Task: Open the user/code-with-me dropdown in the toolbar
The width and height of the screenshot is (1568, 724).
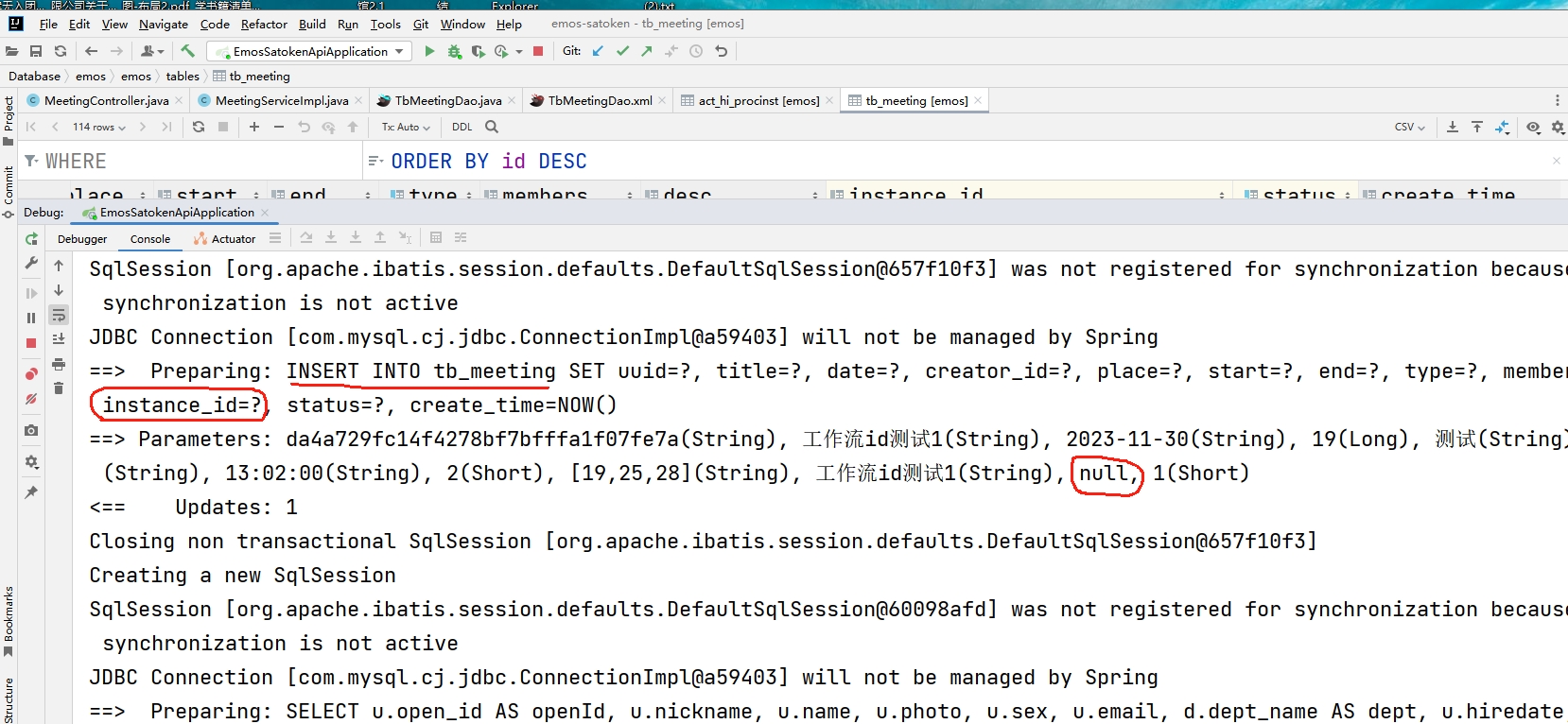Action: pos(152,51)
